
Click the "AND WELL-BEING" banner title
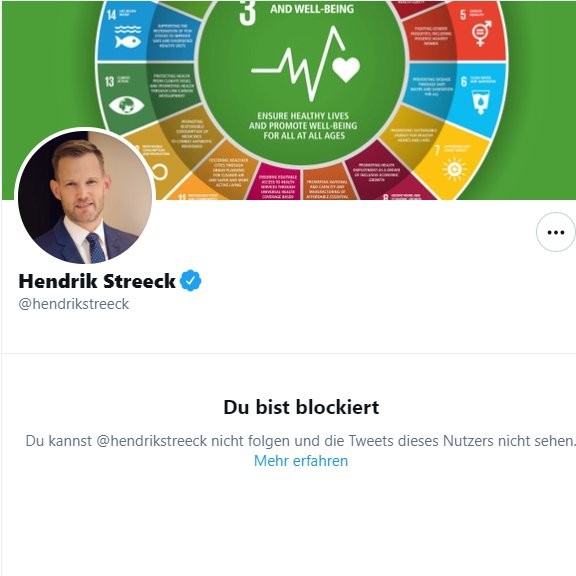312,9
